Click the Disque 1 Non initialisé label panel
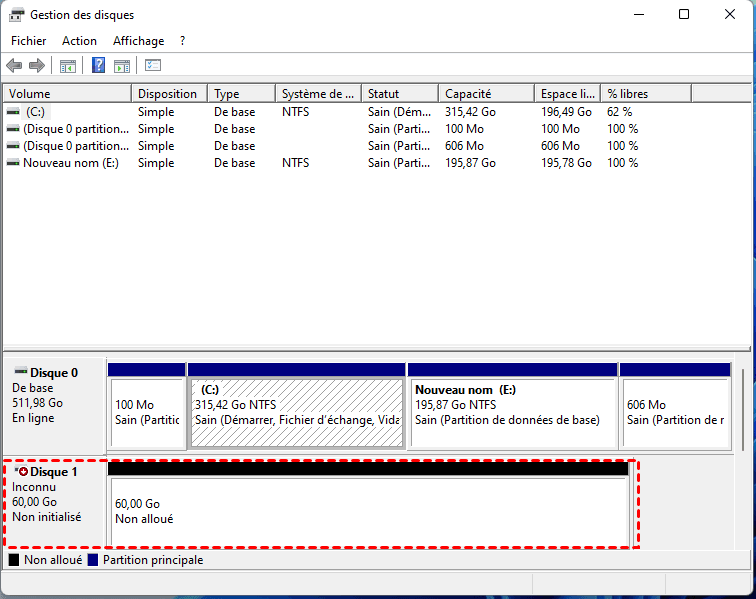The image size is (756, 599). click(54, 503)
